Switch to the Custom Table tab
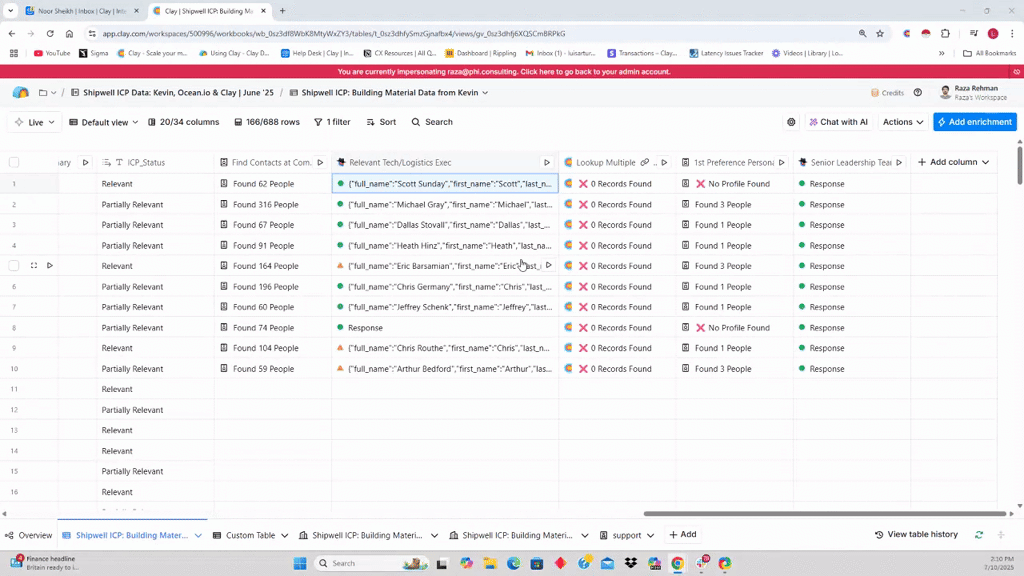This screenshot has height=576, width=1024. [x=249, y=535]
